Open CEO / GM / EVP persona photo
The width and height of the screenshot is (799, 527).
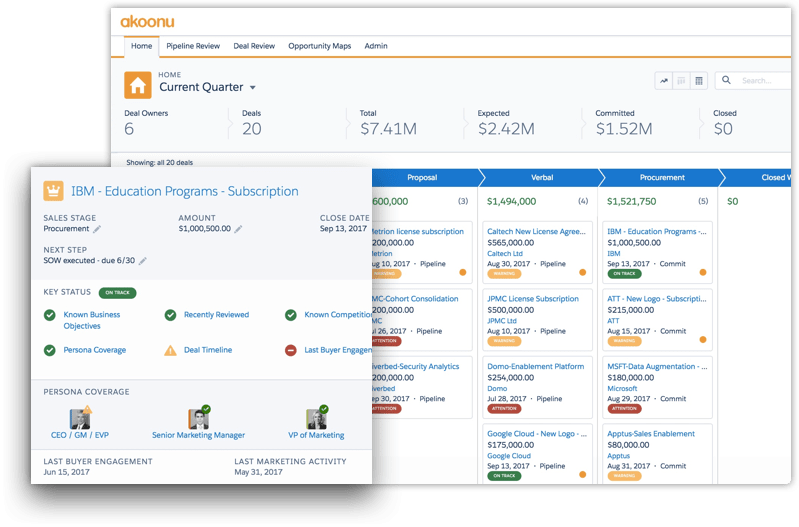coord(80,419)
